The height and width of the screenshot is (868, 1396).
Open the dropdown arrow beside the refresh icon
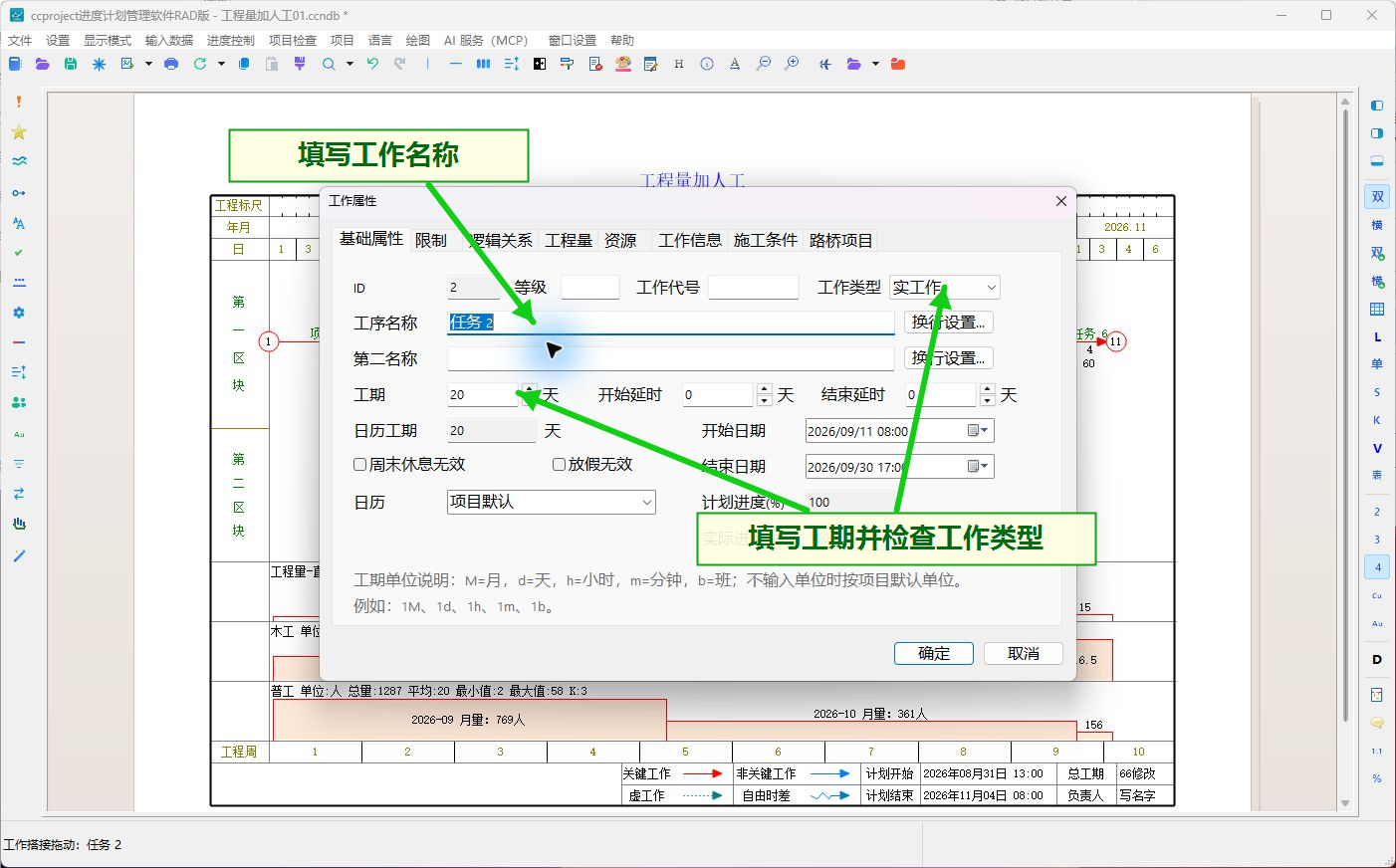(x=221, y=64)
